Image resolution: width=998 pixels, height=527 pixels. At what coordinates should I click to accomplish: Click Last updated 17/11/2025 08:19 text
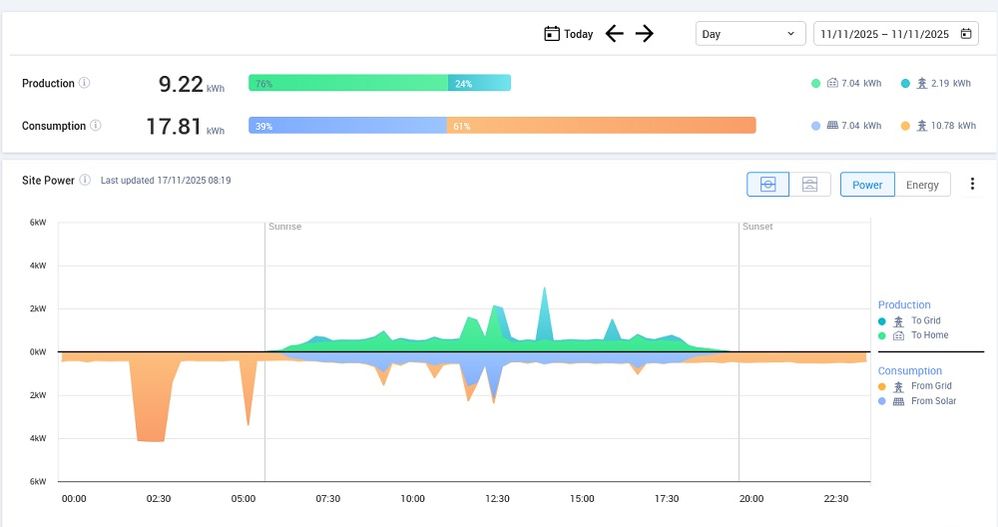coord(165,180)
